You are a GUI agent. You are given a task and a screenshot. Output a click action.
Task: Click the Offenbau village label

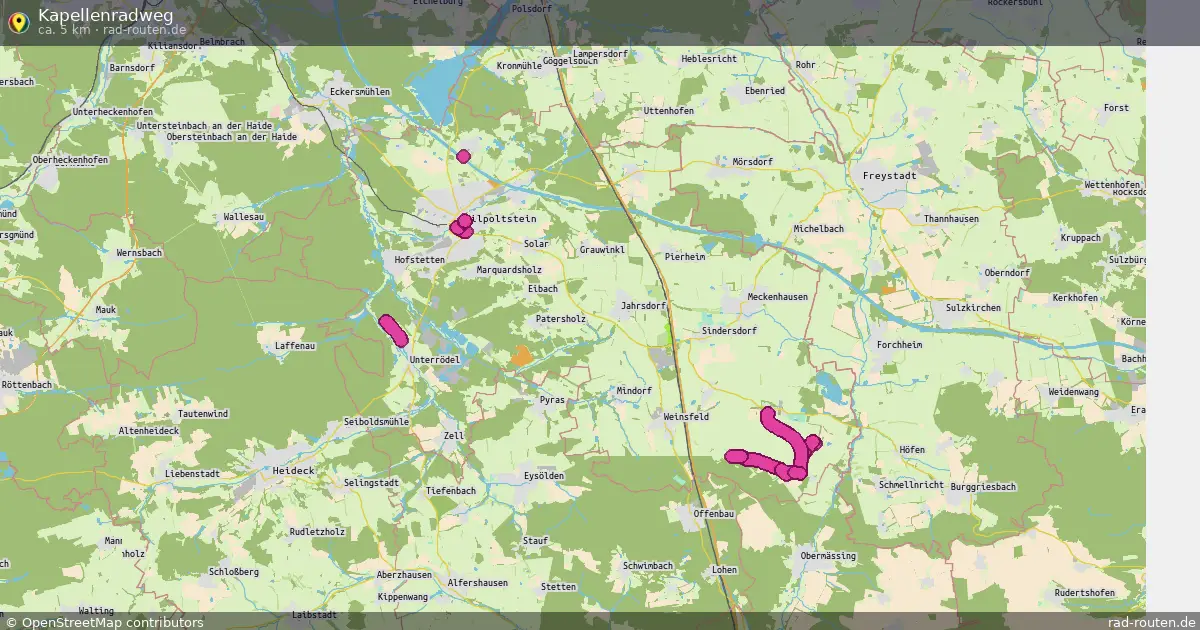(x=714, y=513)
